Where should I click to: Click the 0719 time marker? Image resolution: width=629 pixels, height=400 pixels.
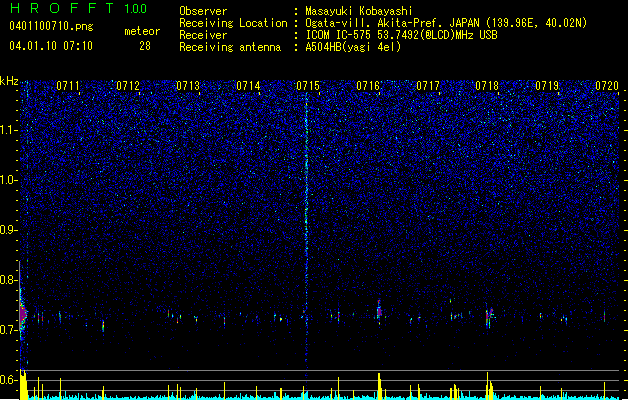click(547, 86)
